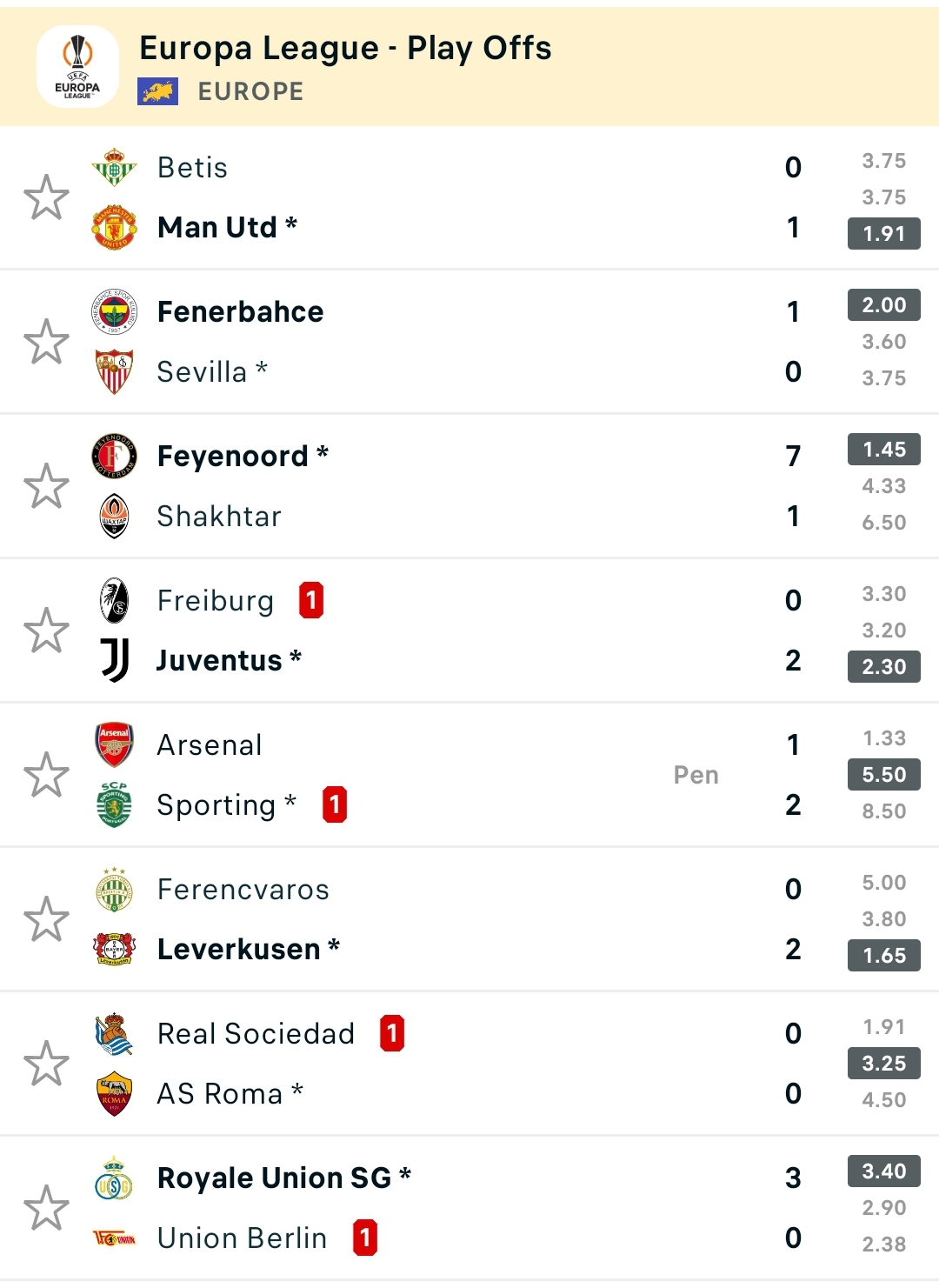Image resolution: width=939 pixels, height=1288 pixels.
Task: Tap the Fenerbahce club badge
Action: pyautogui.click(x=114, y=311)
